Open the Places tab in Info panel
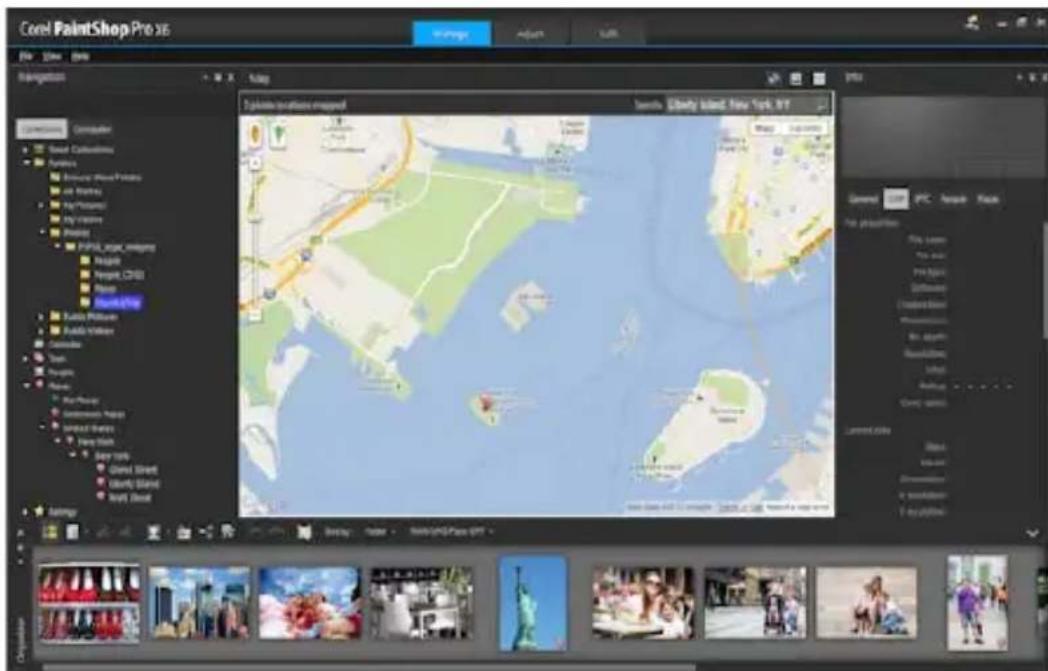1048x671 pixels. tap(988, 199)
